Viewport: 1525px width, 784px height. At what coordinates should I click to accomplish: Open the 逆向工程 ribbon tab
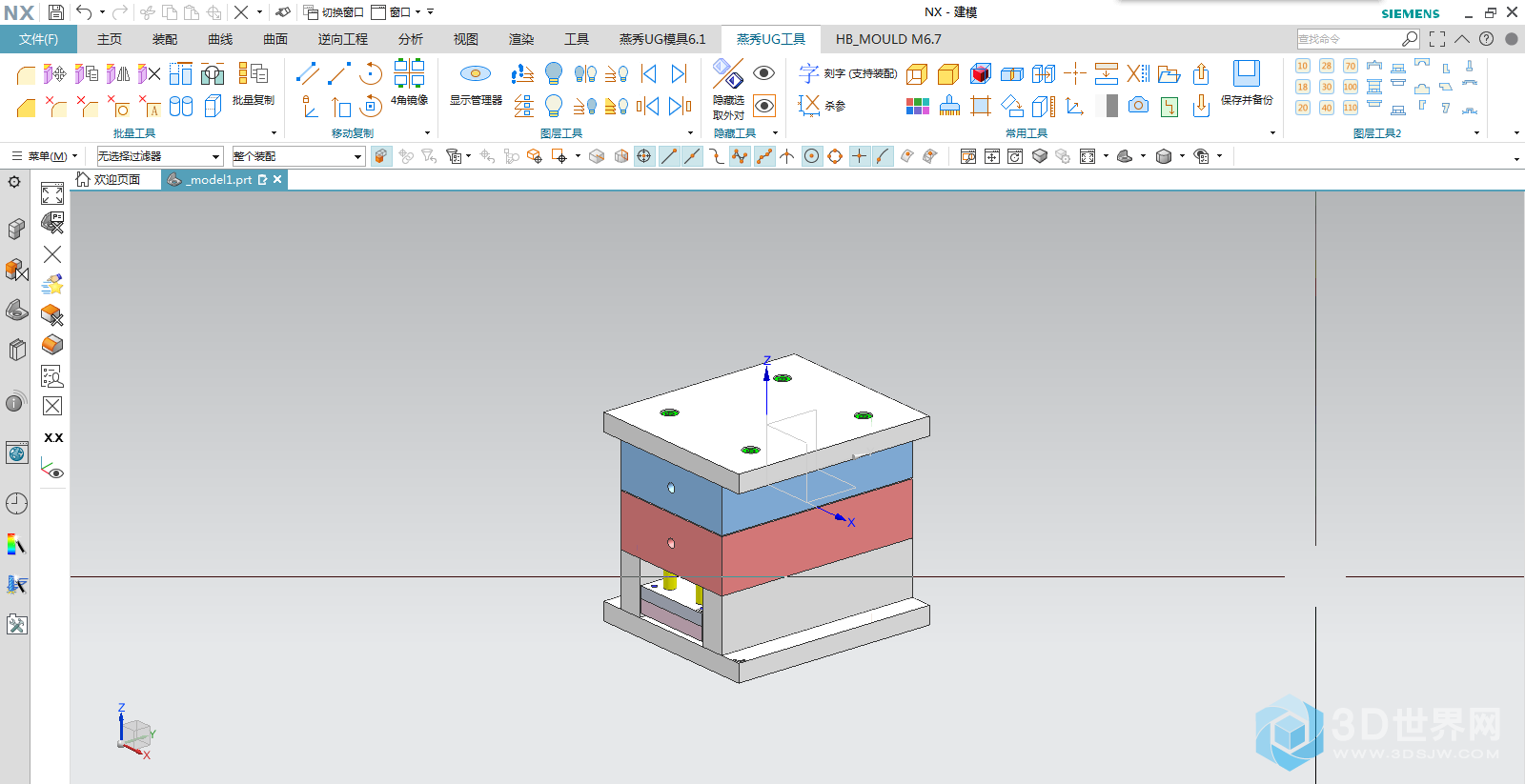343,39
